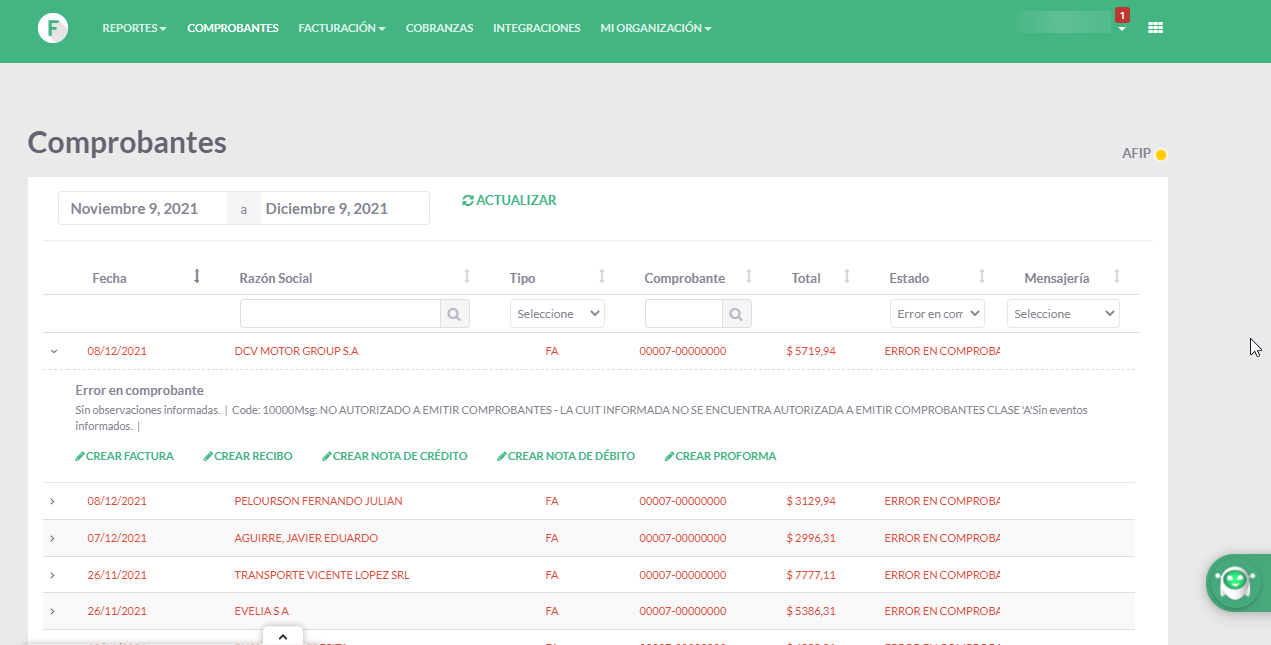Click PELOURSON FERNANDO JULIAN name

pyautogui.click(x=318, y=501)
